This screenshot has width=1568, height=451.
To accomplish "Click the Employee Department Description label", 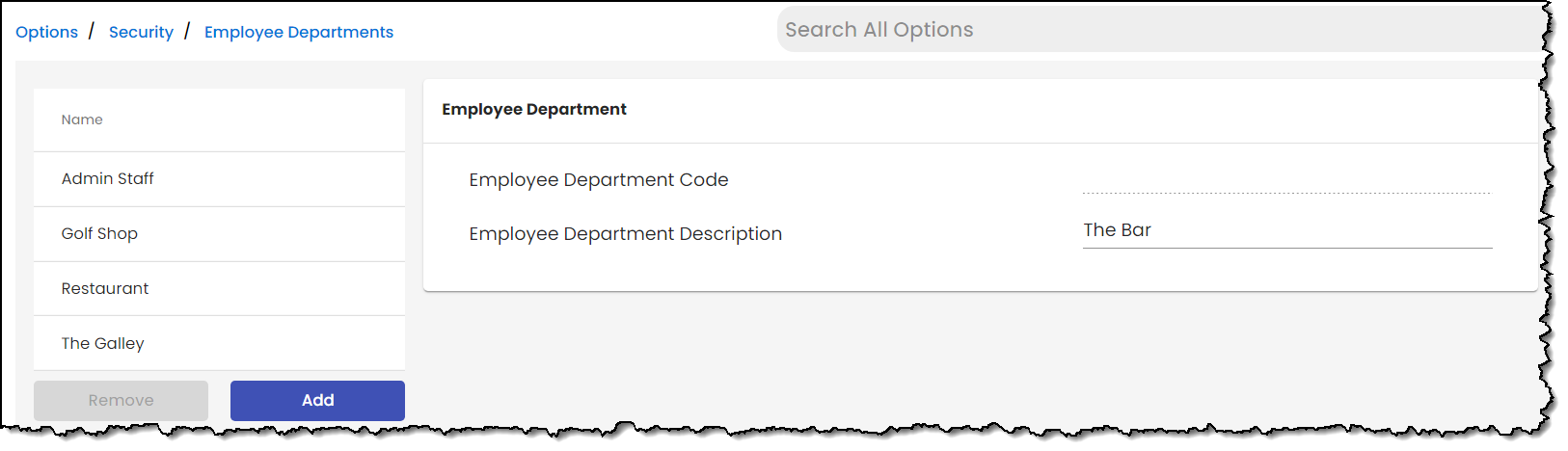I will [625, 234].
